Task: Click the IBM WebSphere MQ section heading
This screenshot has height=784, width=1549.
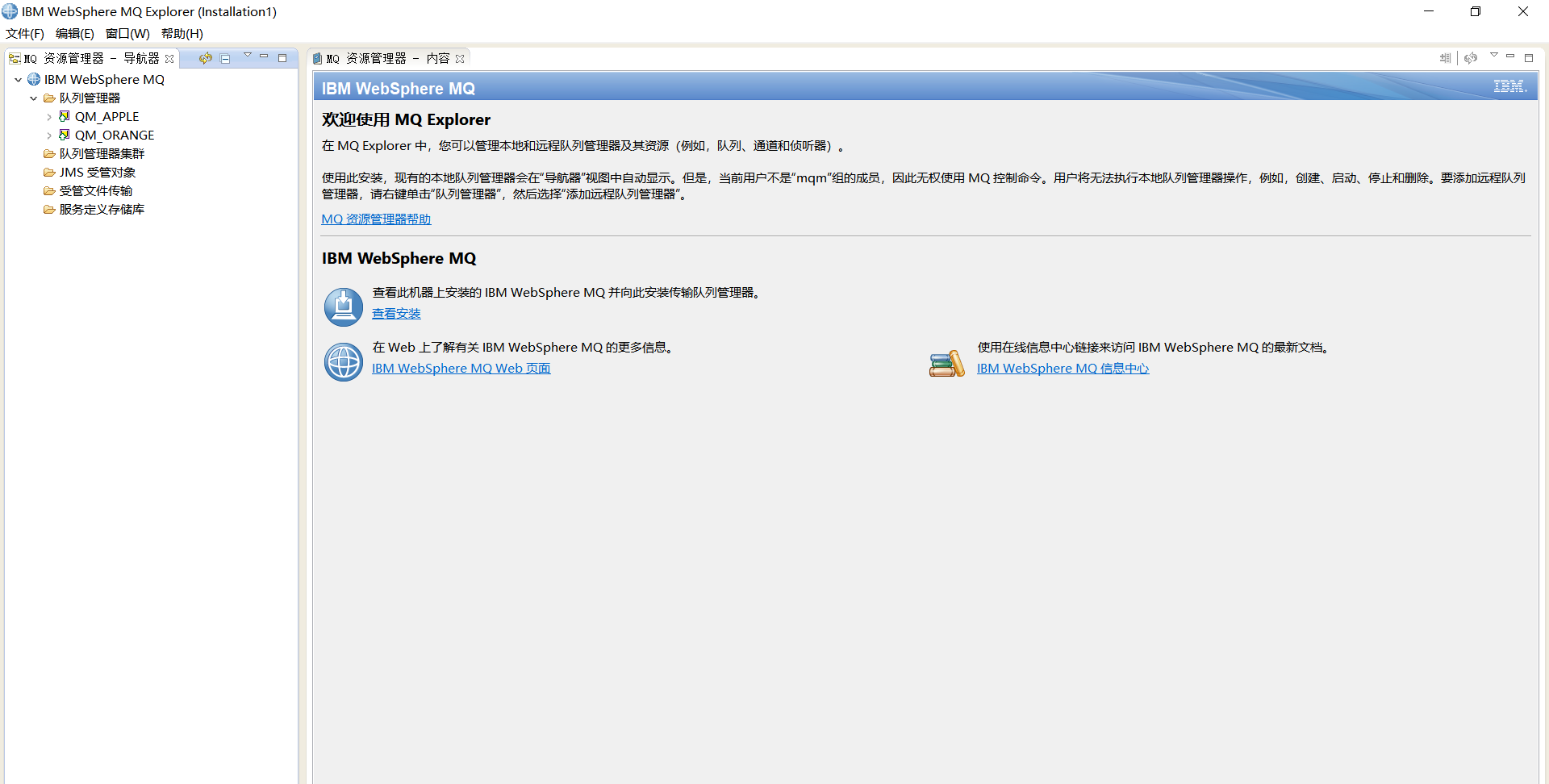Action: click(x=399, y=258)
